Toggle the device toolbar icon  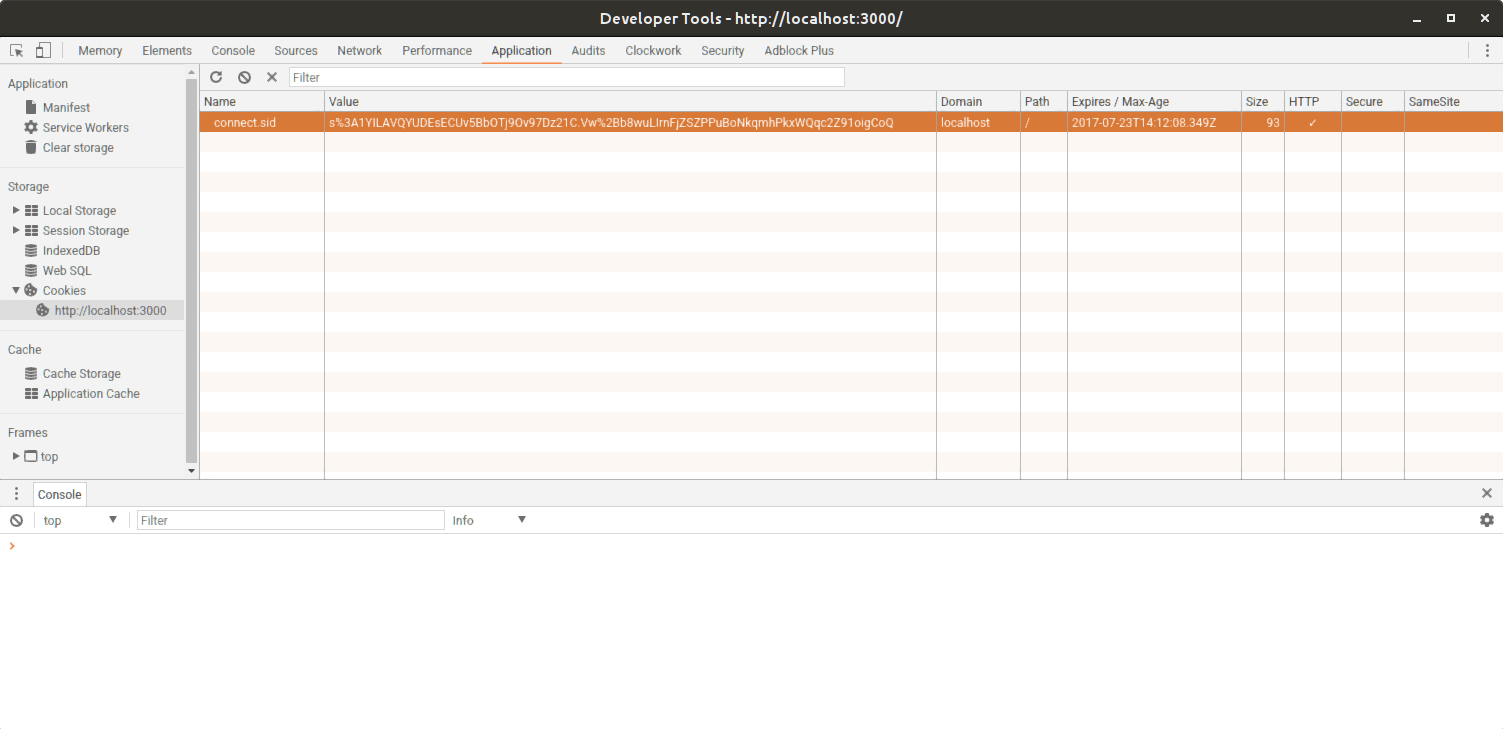pyautogui.click(x=41, y=49)
